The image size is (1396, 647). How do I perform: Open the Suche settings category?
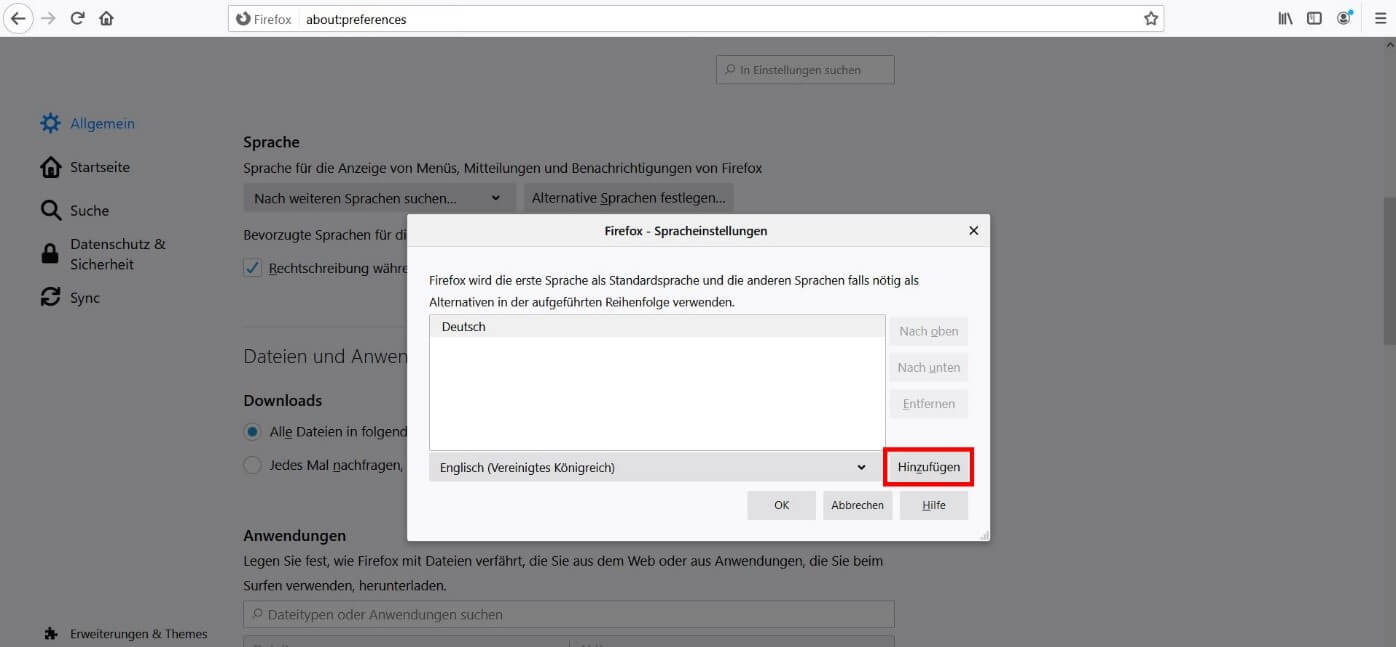(89, 211)
